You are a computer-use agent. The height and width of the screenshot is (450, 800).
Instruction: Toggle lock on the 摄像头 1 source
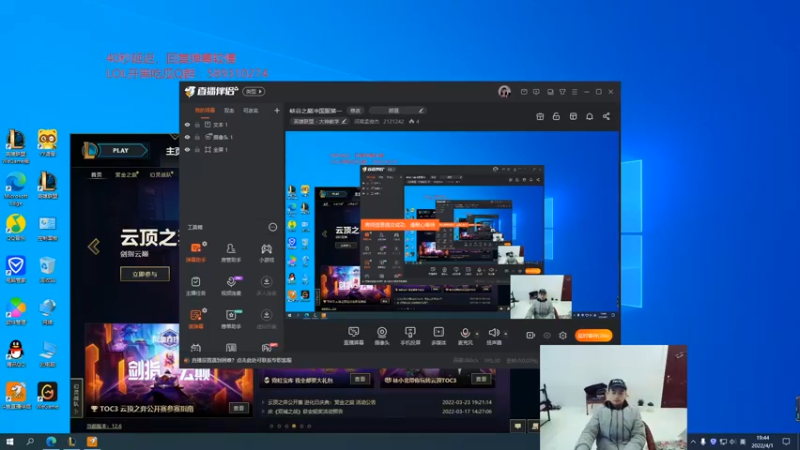tap(197, 137)
